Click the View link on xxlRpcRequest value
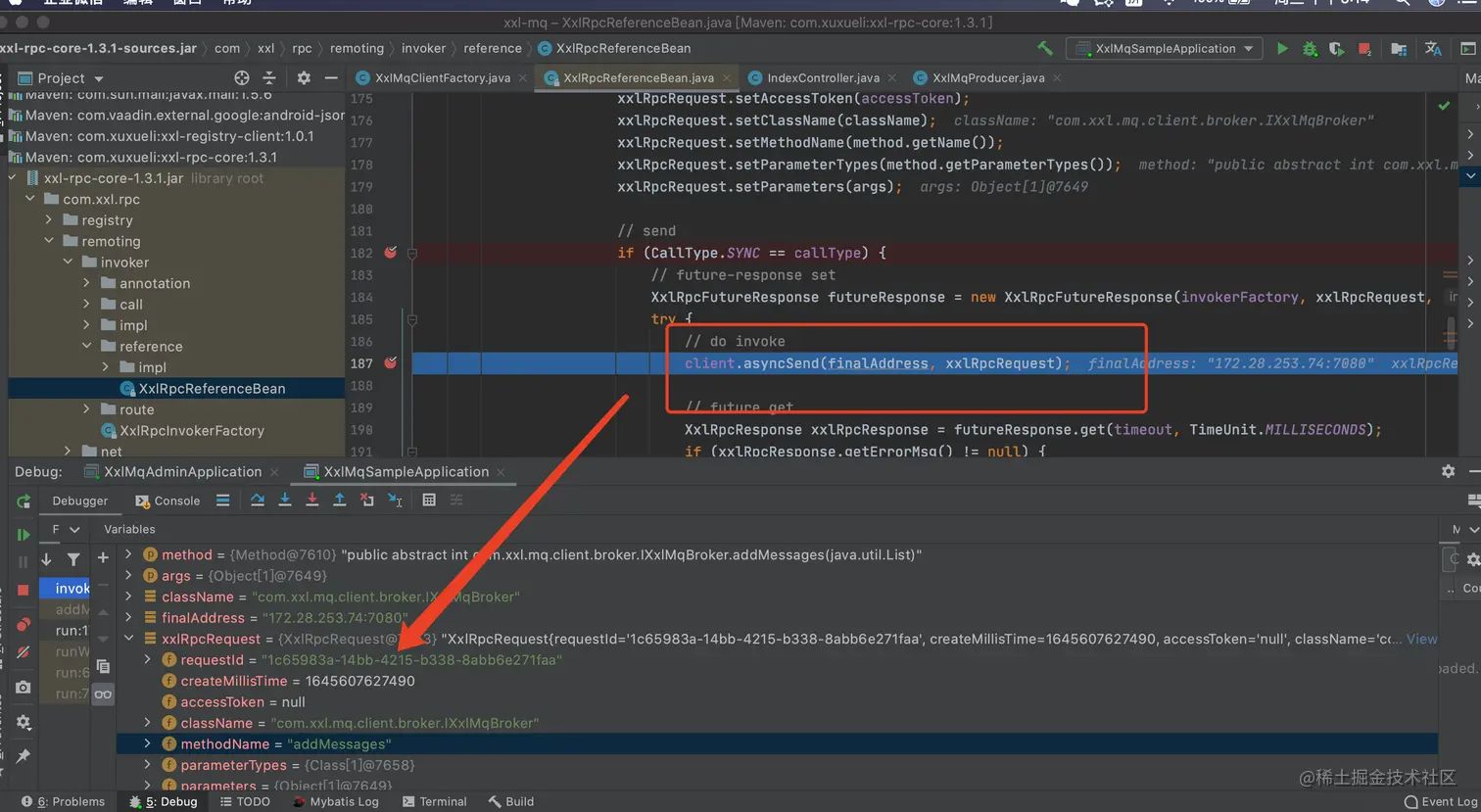 click(x=1421, y=639)
